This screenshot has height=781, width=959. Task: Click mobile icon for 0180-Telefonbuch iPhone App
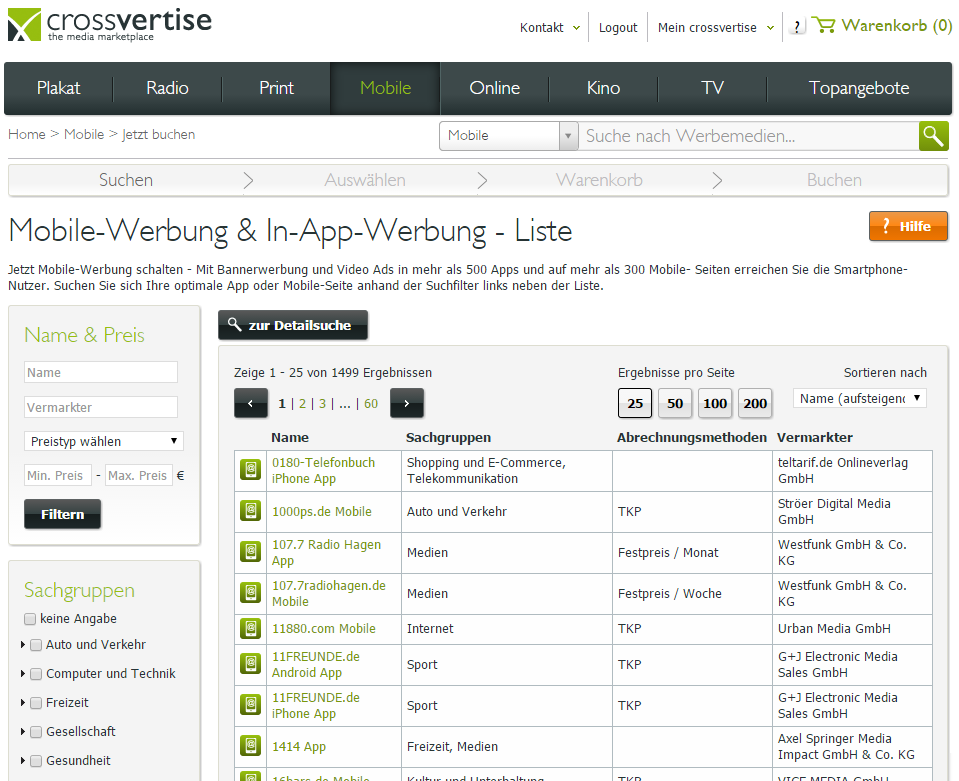pos(251,470)
